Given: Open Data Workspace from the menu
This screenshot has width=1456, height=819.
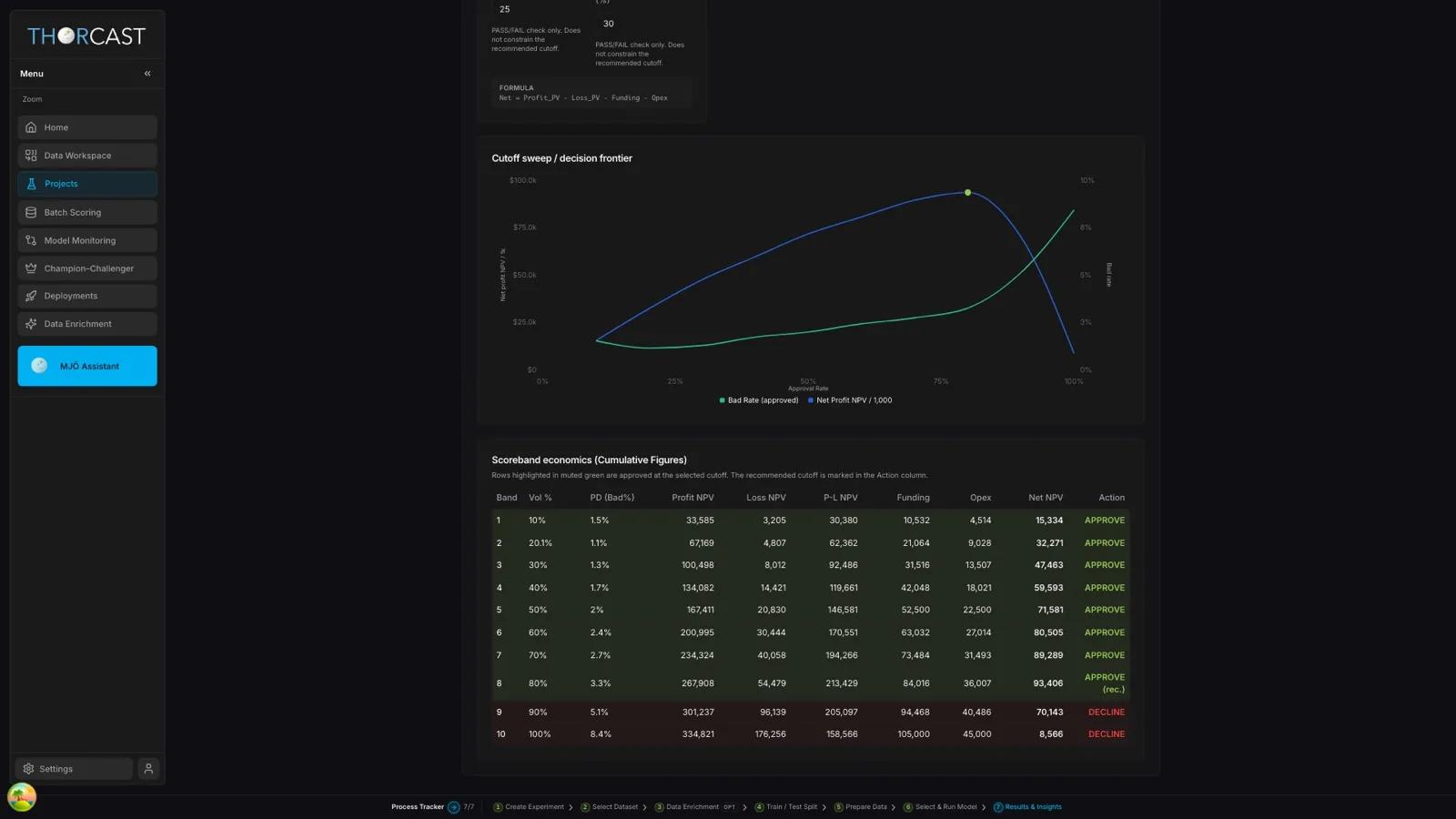Looking at the screenshot, I should [87, 156].
